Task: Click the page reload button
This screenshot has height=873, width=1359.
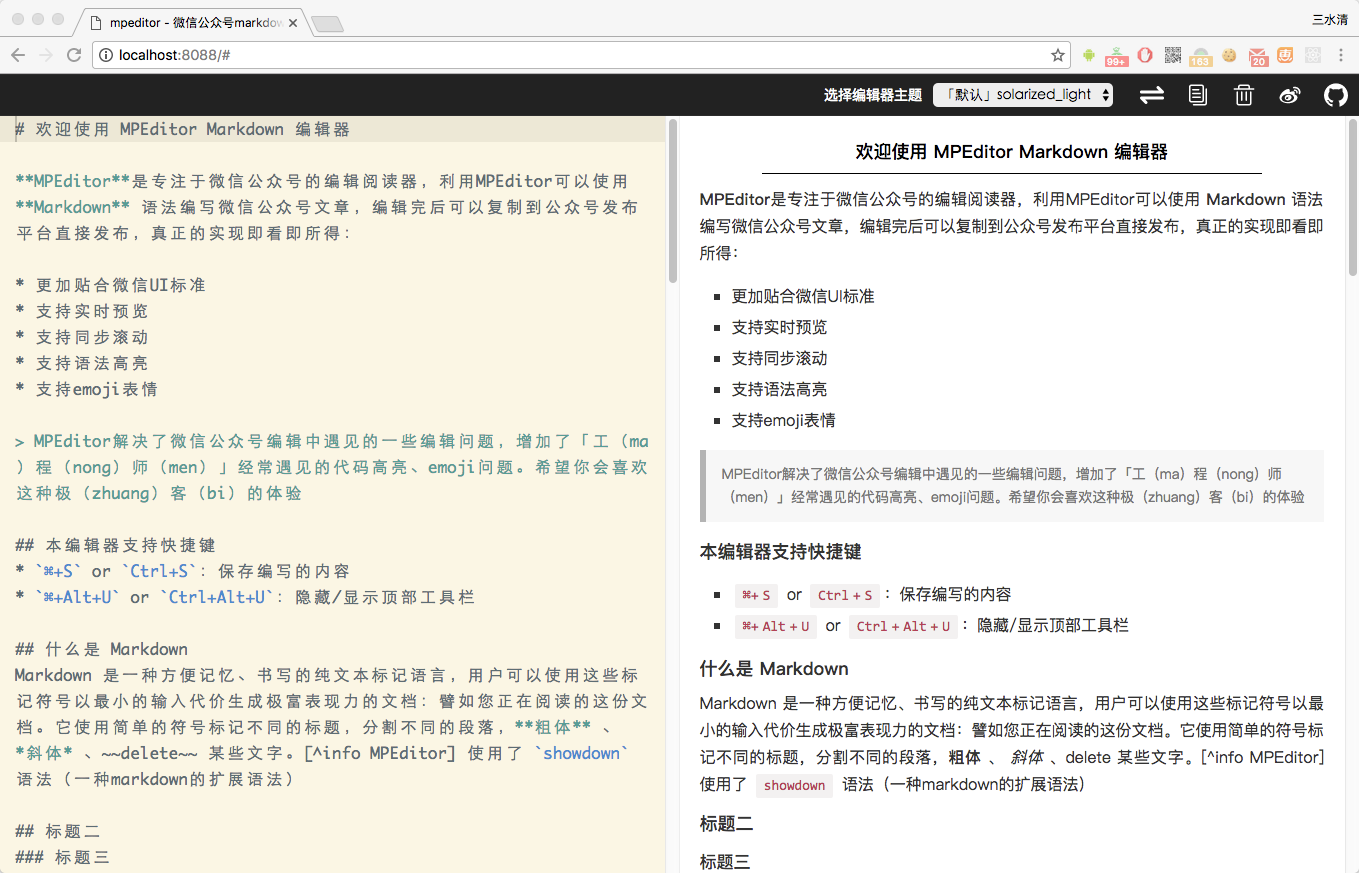Action: pyautogui.click(x=74, y=55)
